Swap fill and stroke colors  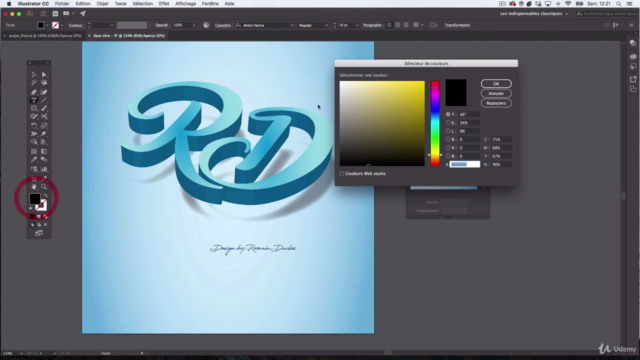point(45,196)
